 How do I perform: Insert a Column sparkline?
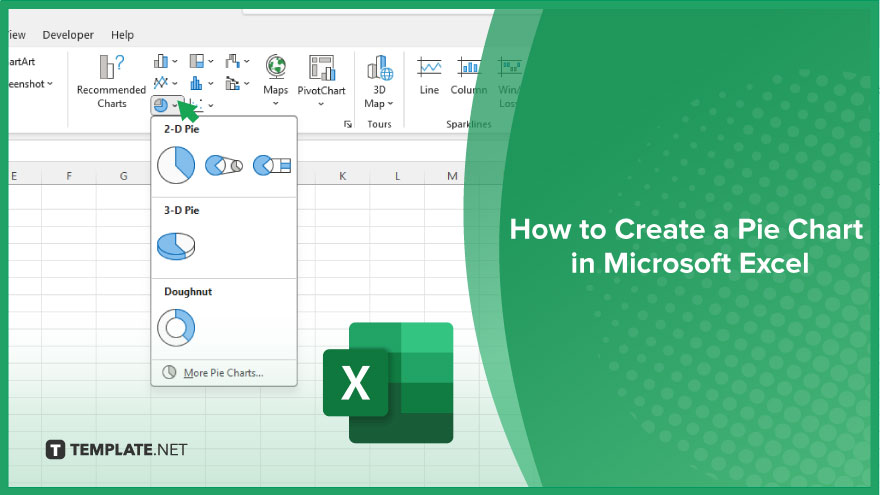[x=469, y=76]
